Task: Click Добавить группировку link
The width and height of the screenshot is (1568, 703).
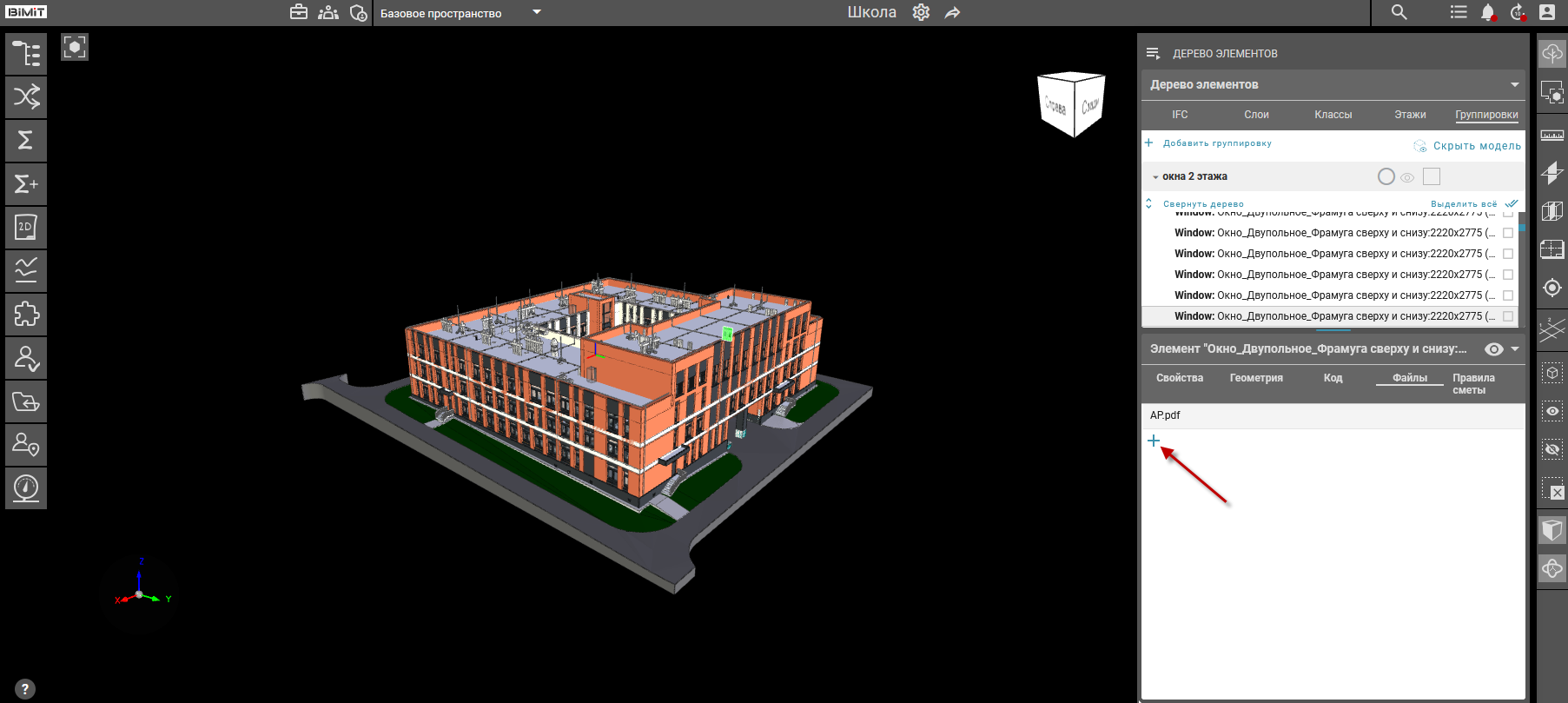Action: coord(1216,143)
